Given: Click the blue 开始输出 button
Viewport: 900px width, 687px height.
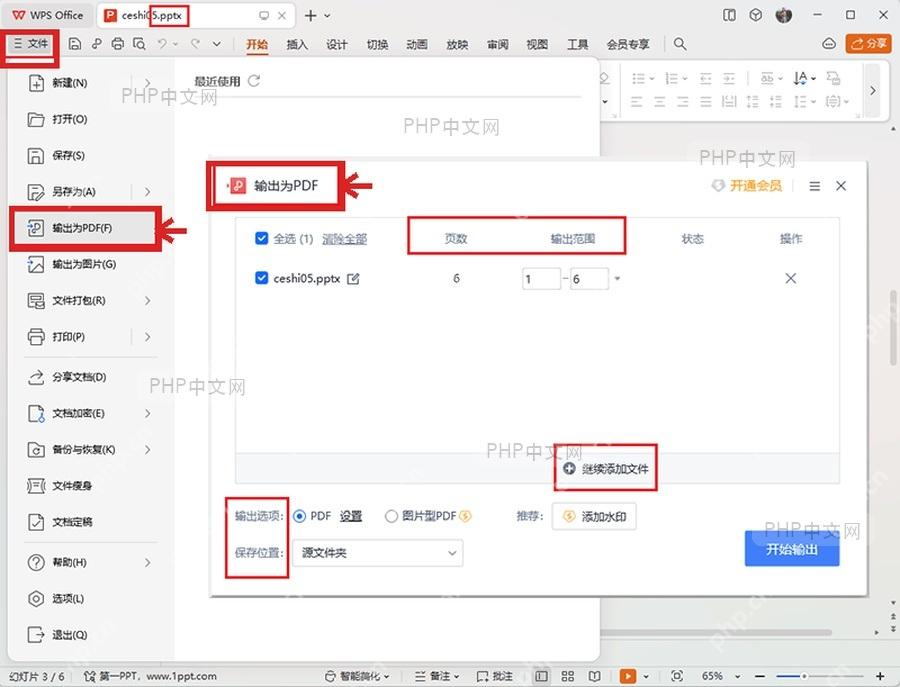Looking at the screenshot, I should pyautogui.click(x=792, y=549).
